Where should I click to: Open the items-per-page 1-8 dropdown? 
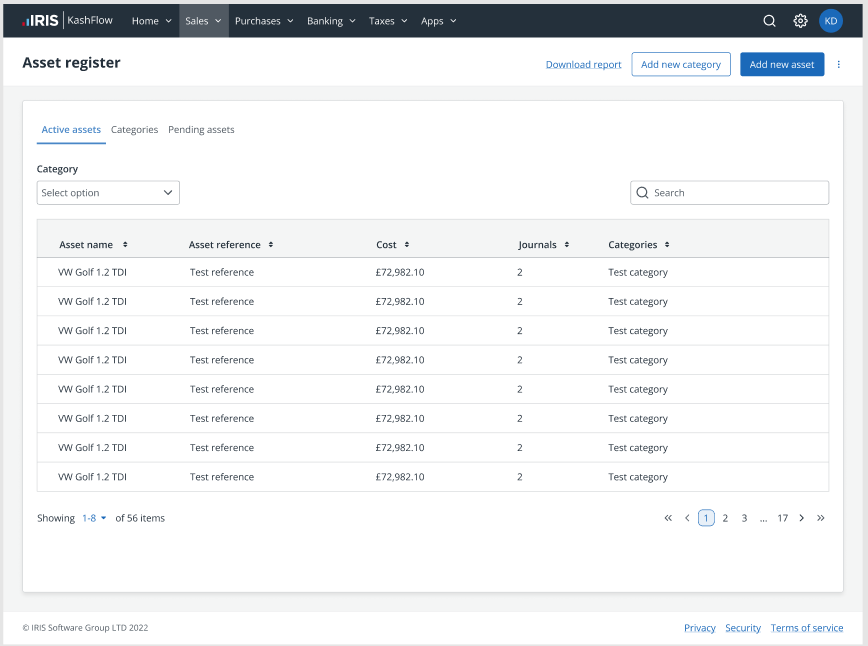tap(94, 518)
